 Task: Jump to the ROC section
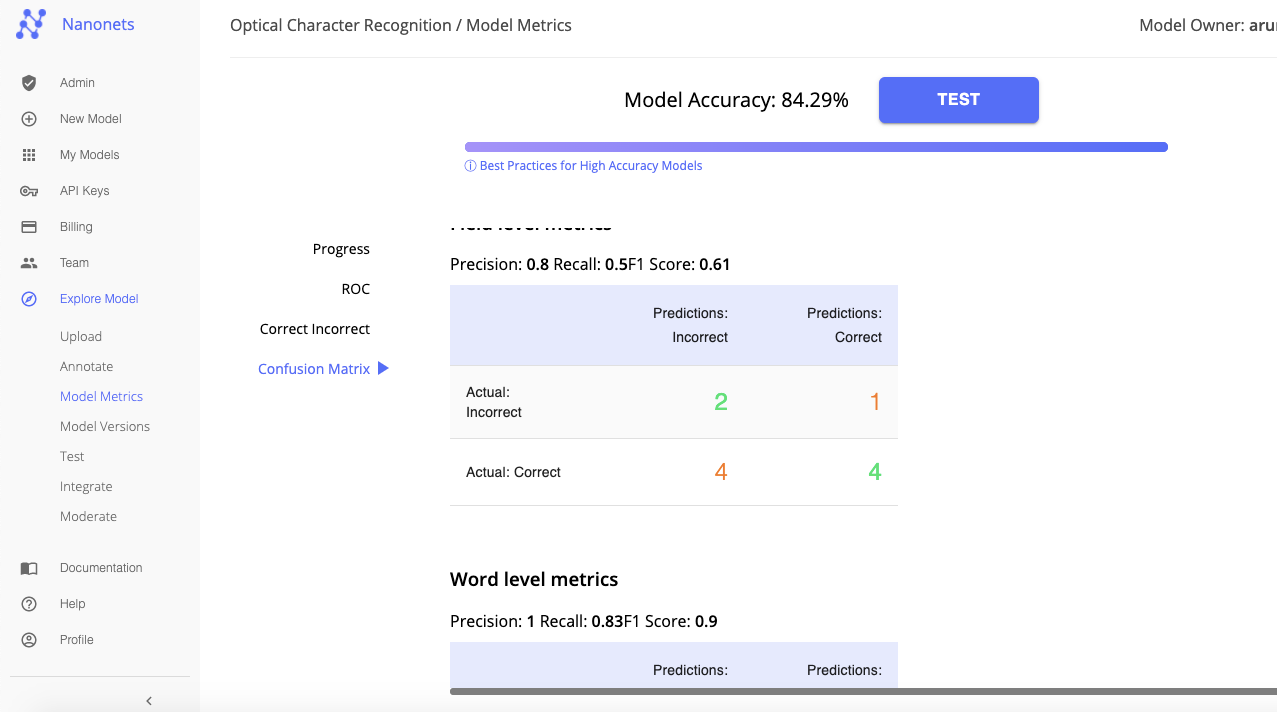click(x=355, y=289)
